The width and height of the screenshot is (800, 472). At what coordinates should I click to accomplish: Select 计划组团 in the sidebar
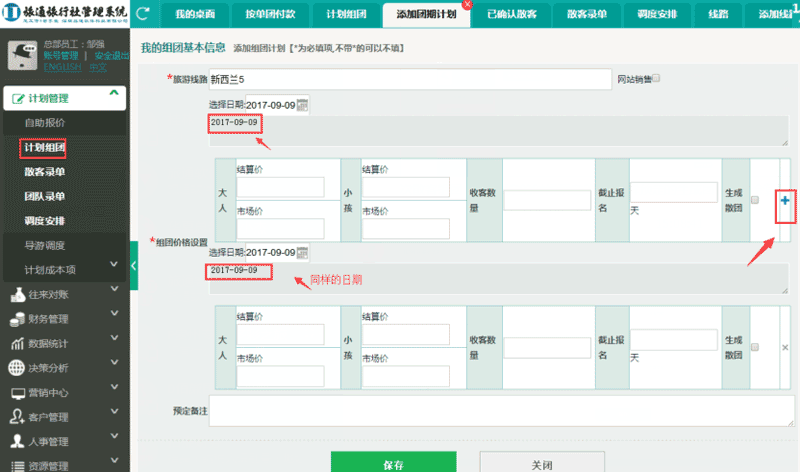coord(44,148)
